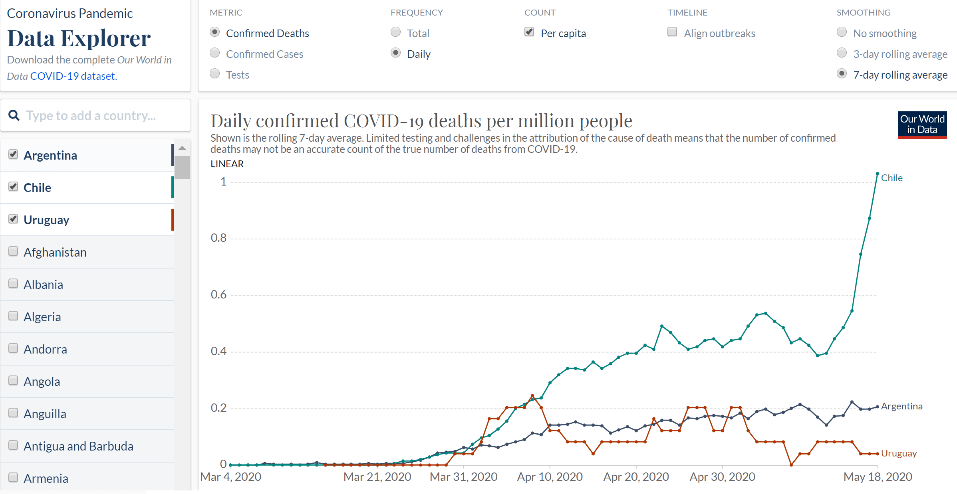The height and width of the screenshot is (494, 957).
Task: Click Chile's teal color swatch
Action: click(172, 187)
